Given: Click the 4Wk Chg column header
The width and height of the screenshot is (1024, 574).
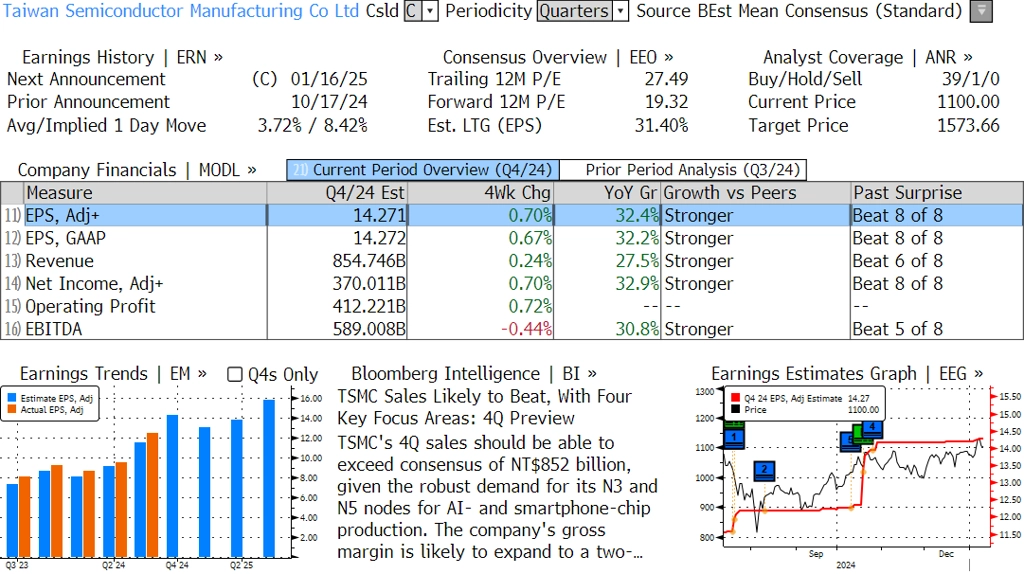Looking at the screenshot, I should click(481, 193).
